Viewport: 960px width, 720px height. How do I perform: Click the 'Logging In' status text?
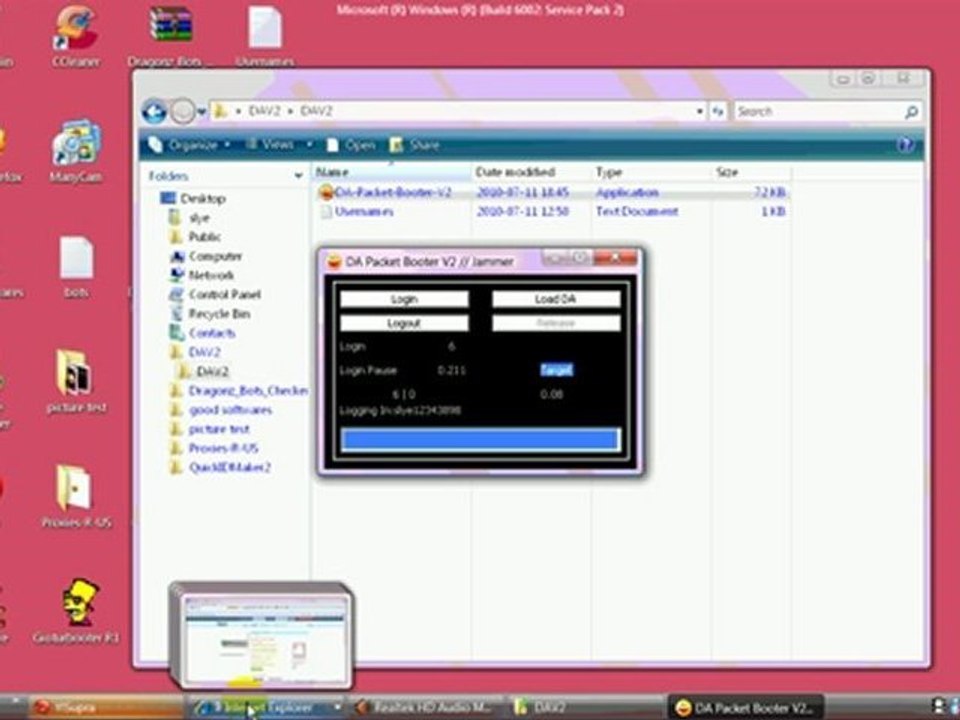[x=400, y=410]
